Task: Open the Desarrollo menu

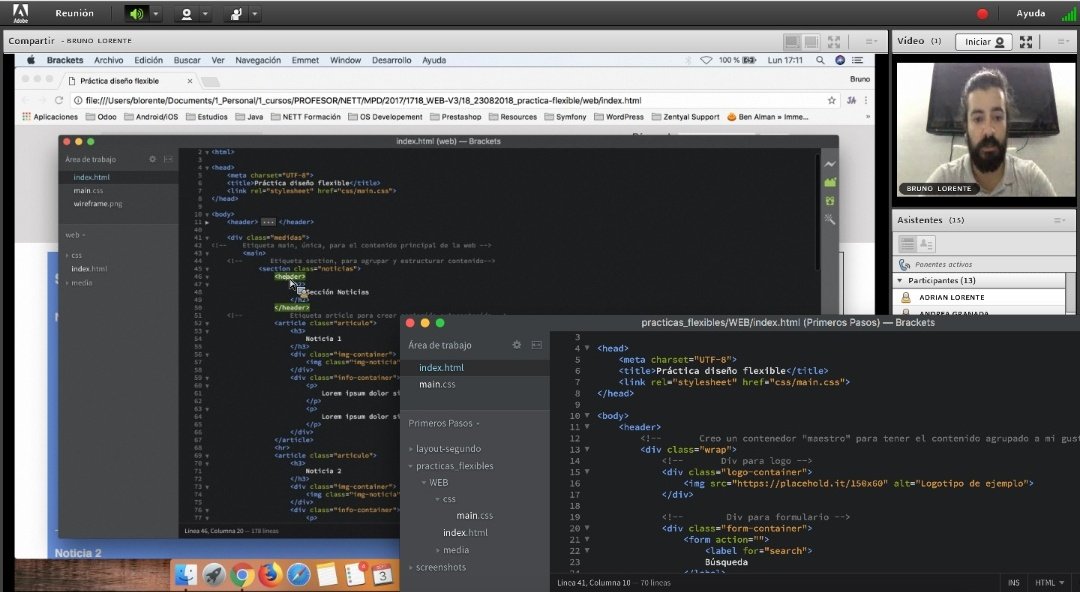Action: (392, 60)
